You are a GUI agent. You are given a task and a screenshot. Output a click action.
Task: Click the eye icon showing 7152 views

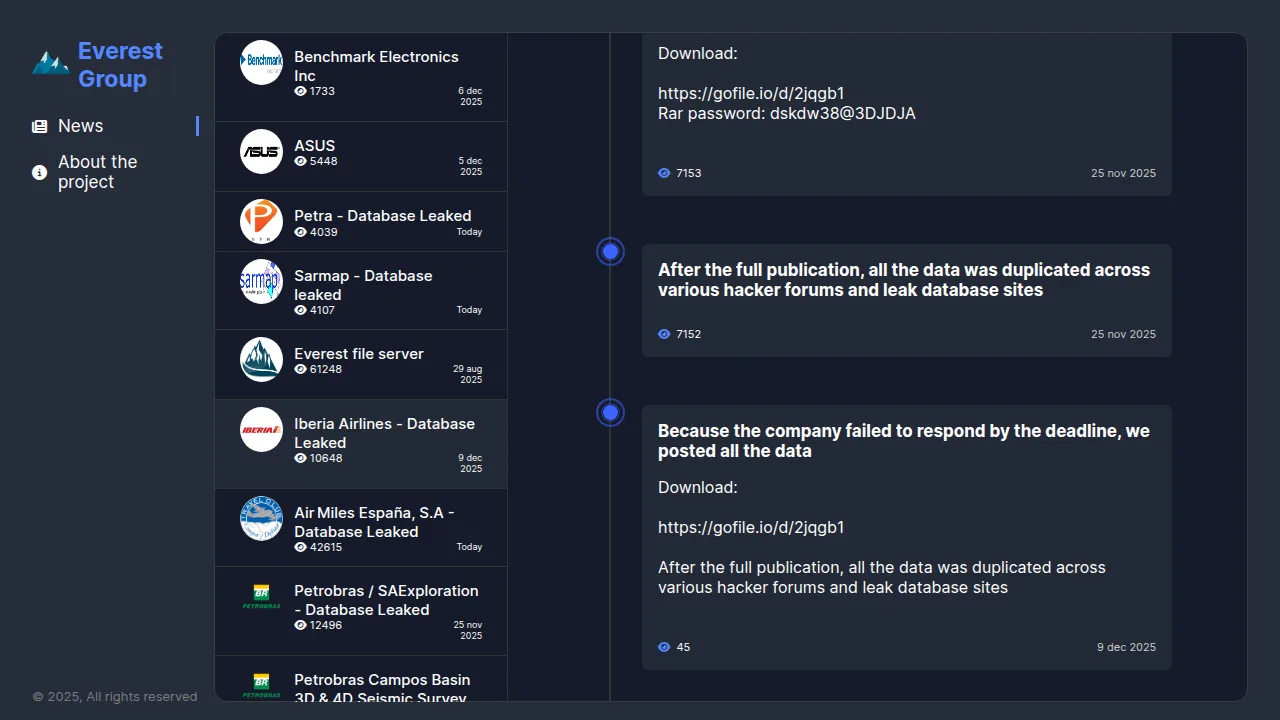click(x=664, y=334)
